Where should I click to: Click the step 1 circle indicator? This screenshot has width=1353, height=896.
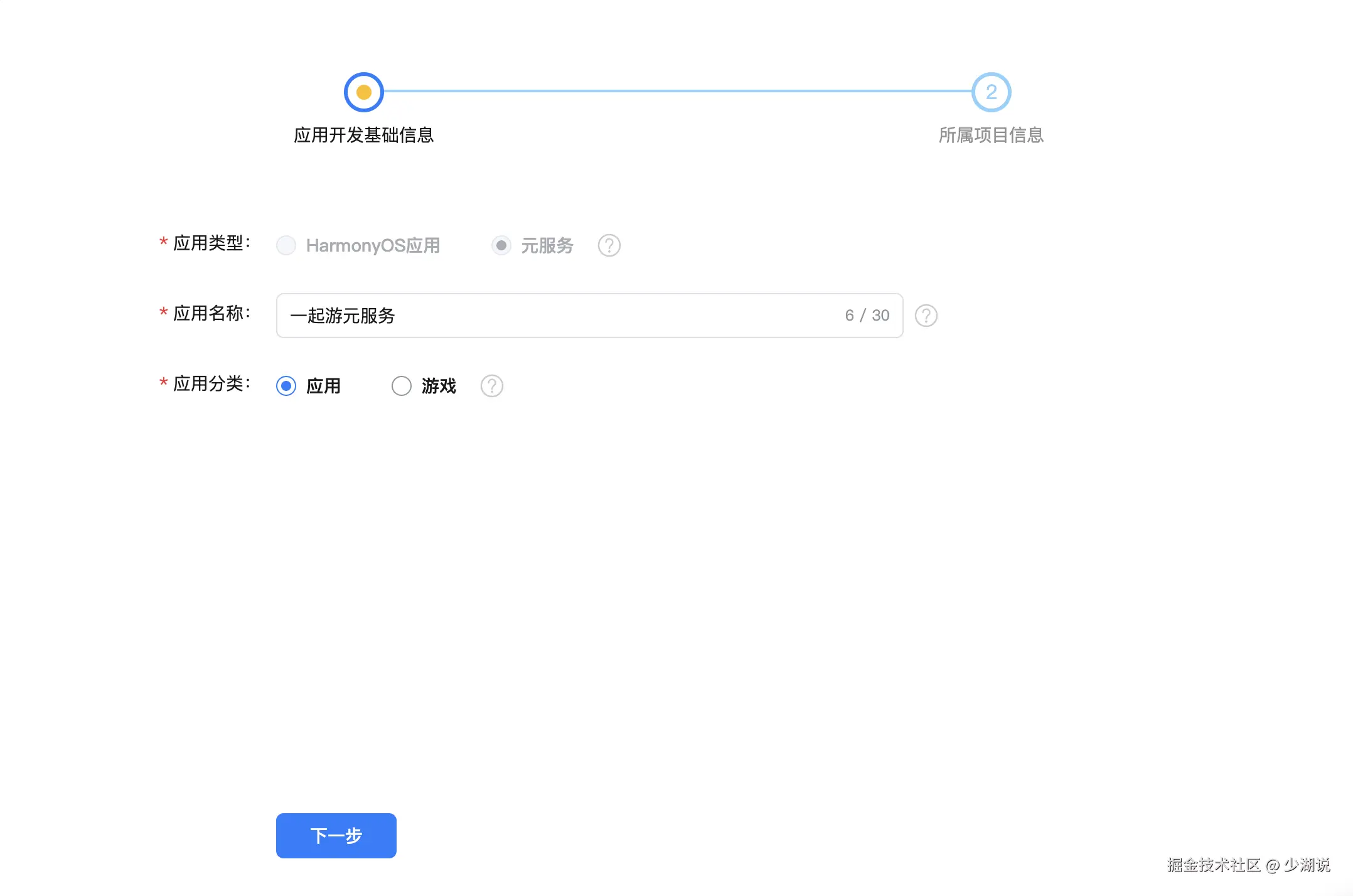pyautogui.click(x=363, y=92)
